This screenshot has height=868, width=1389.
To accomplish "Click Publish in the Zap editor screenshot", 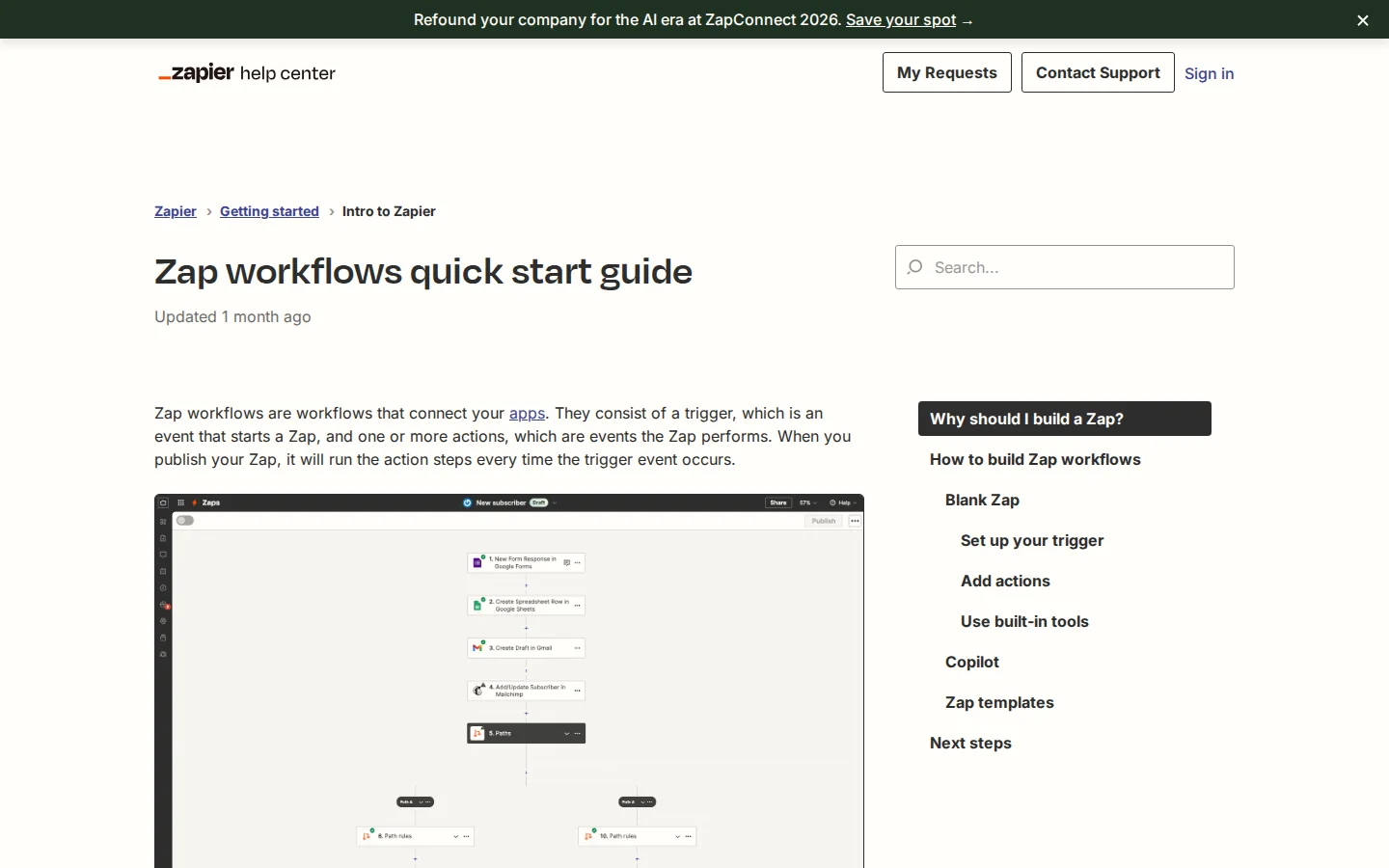I will [824, 521].
